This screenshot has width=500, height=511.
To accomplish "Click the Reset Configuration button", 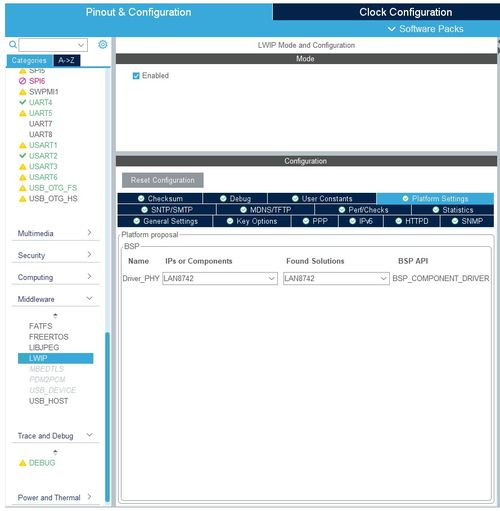I will (x=163, y=180).
